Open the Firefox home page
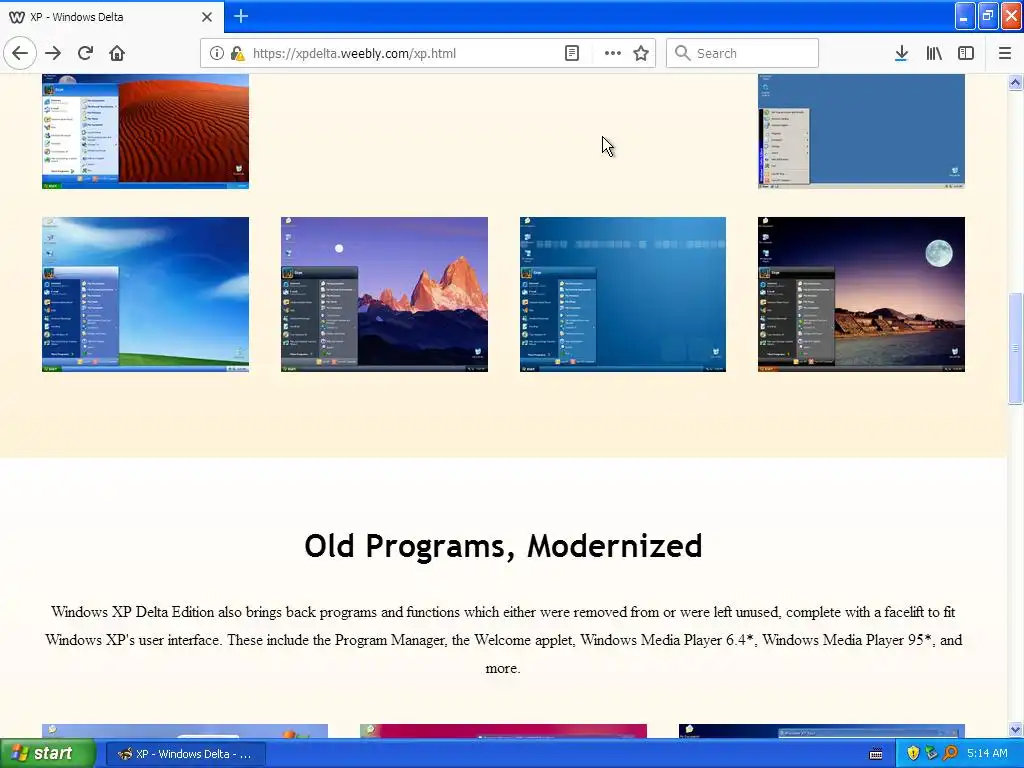The height and width of the screenshot is (768, 1024). tap(117, 54)
